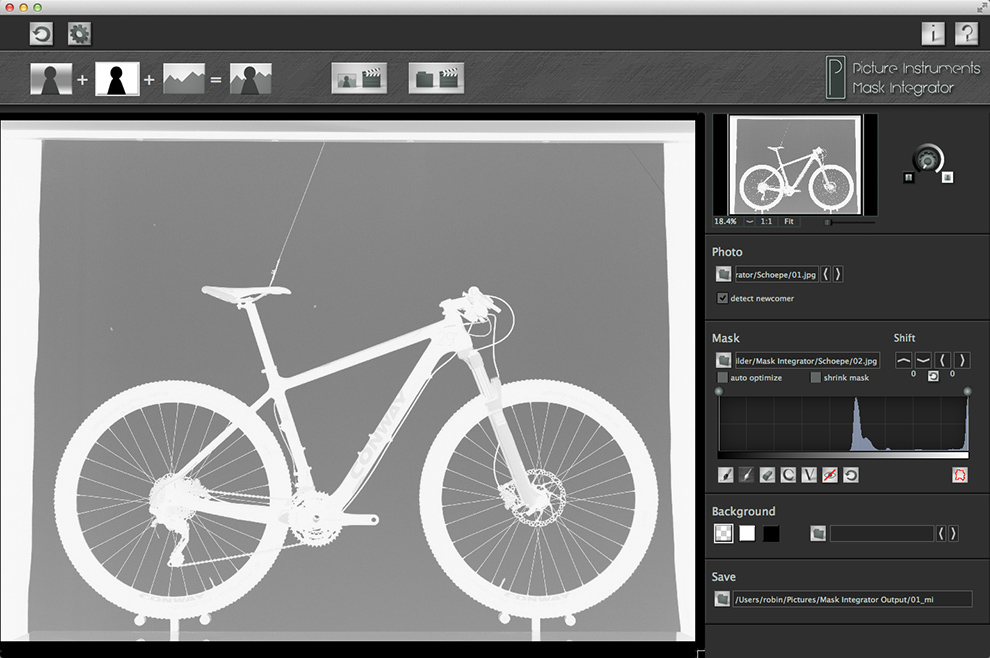
Task: Open the info button at top right
Action: 932,35
